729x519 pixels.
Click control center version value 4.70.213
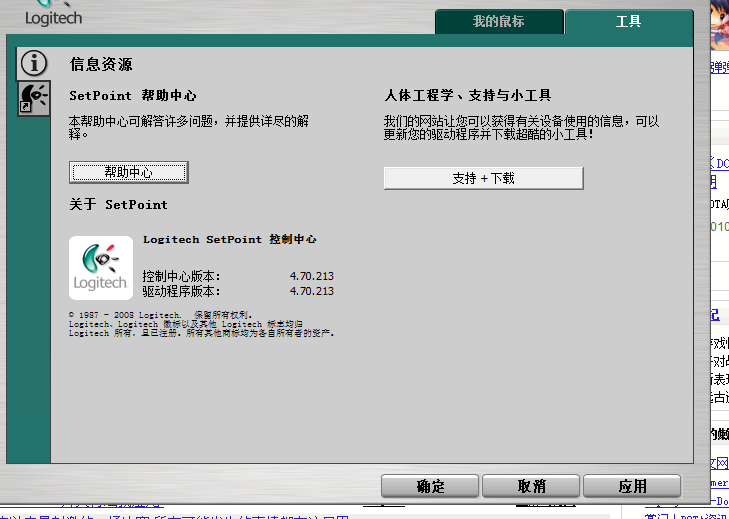pos(312,276)
